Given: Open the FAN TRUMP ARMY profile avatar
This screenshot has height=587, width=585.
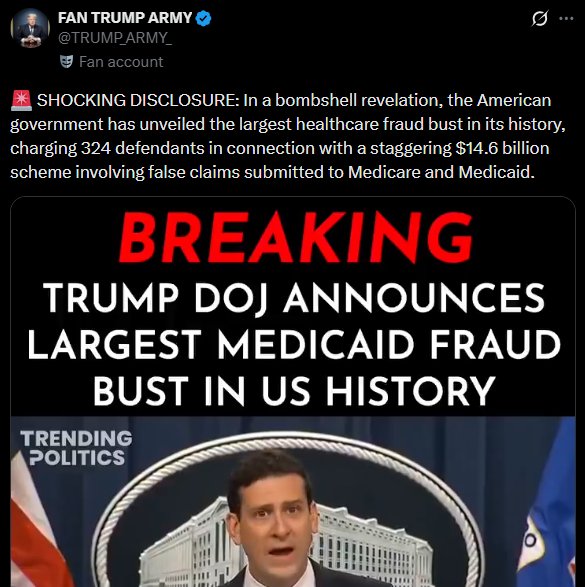Looking at the screenshot, I should pyautogui.click(x=30, y=28).
